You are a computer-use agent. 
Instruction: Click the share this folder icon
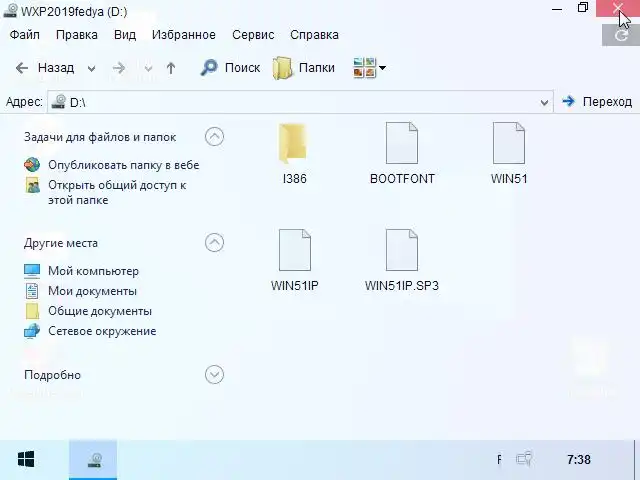[32, 185]
